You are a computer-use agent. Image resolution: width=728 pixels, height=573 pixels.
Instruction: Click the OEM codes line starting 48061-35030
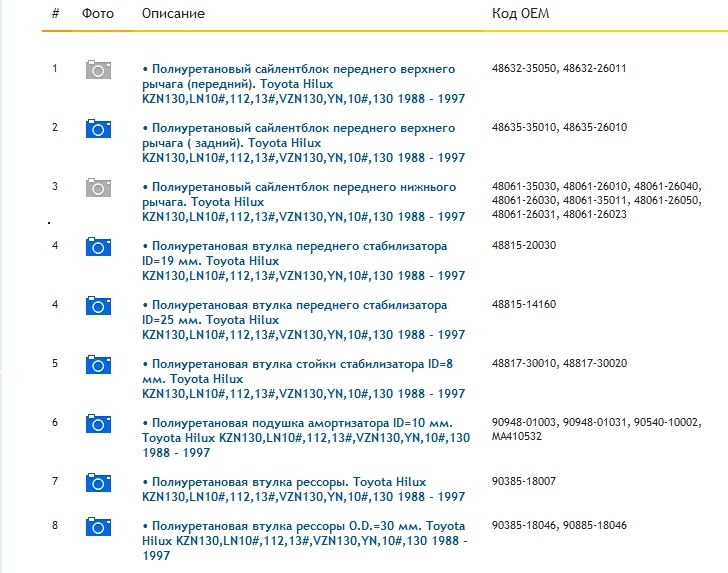[x=597, y=186]
